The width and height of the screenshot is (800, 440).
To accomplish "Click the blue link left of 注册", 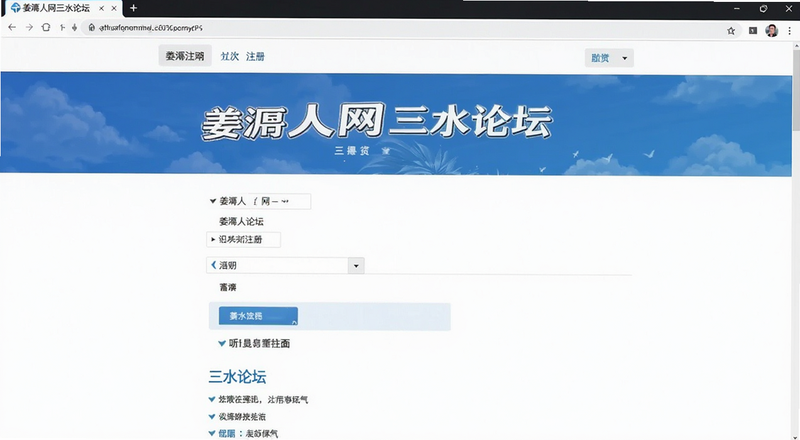I will 230,57.
